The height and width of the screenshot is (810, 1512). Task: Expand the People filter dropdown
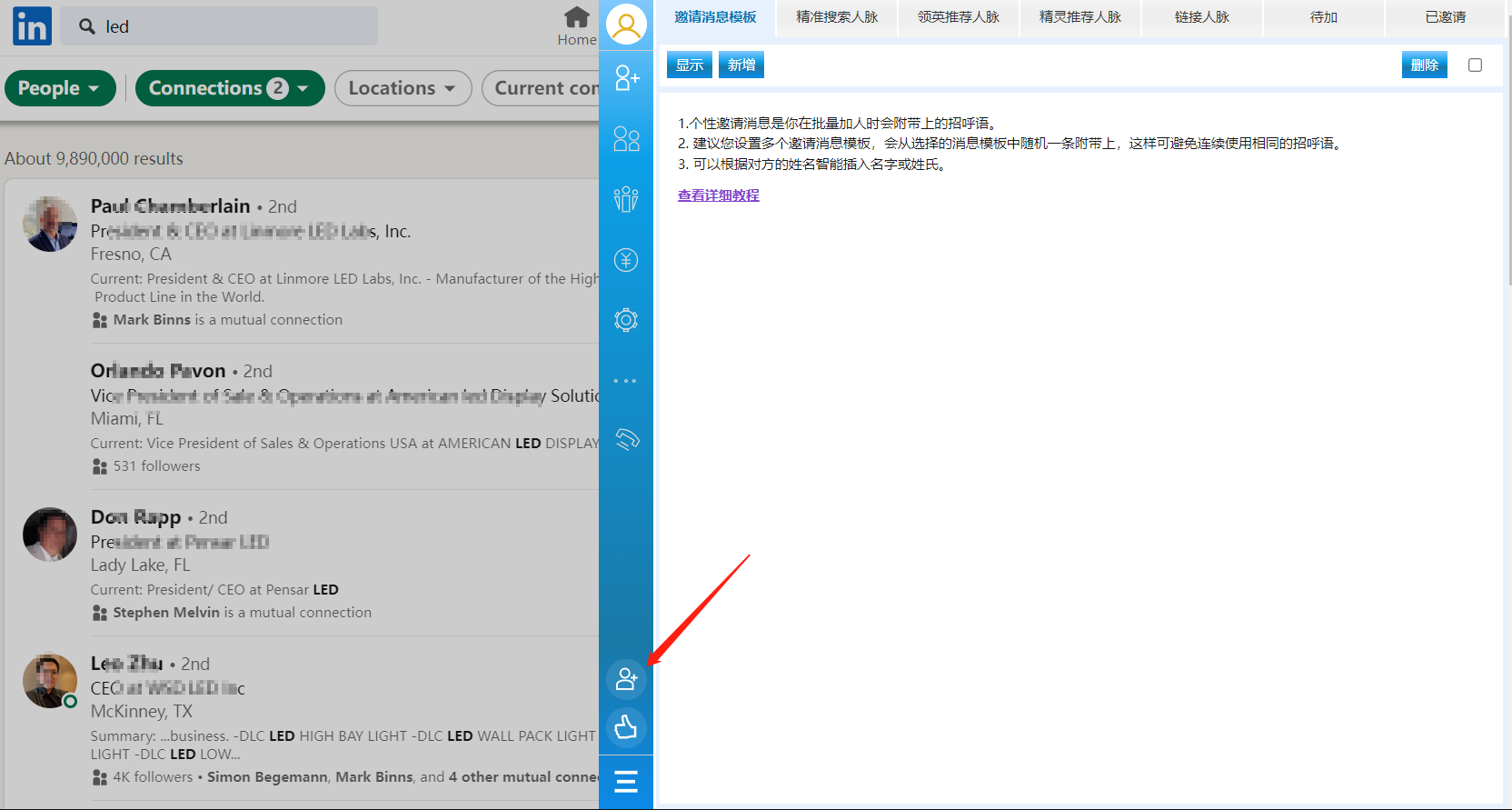60,88
